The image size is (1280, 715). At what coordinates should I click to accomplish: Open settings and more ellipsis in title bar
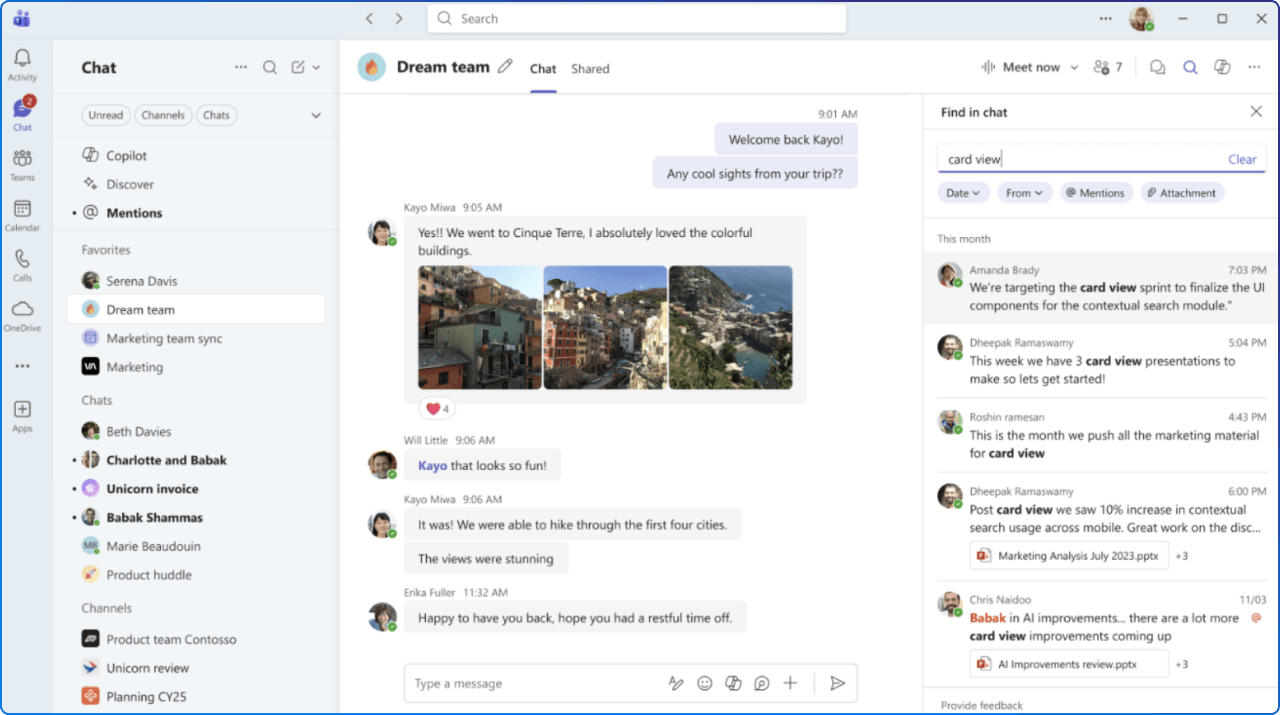[x=1105, y=18]
